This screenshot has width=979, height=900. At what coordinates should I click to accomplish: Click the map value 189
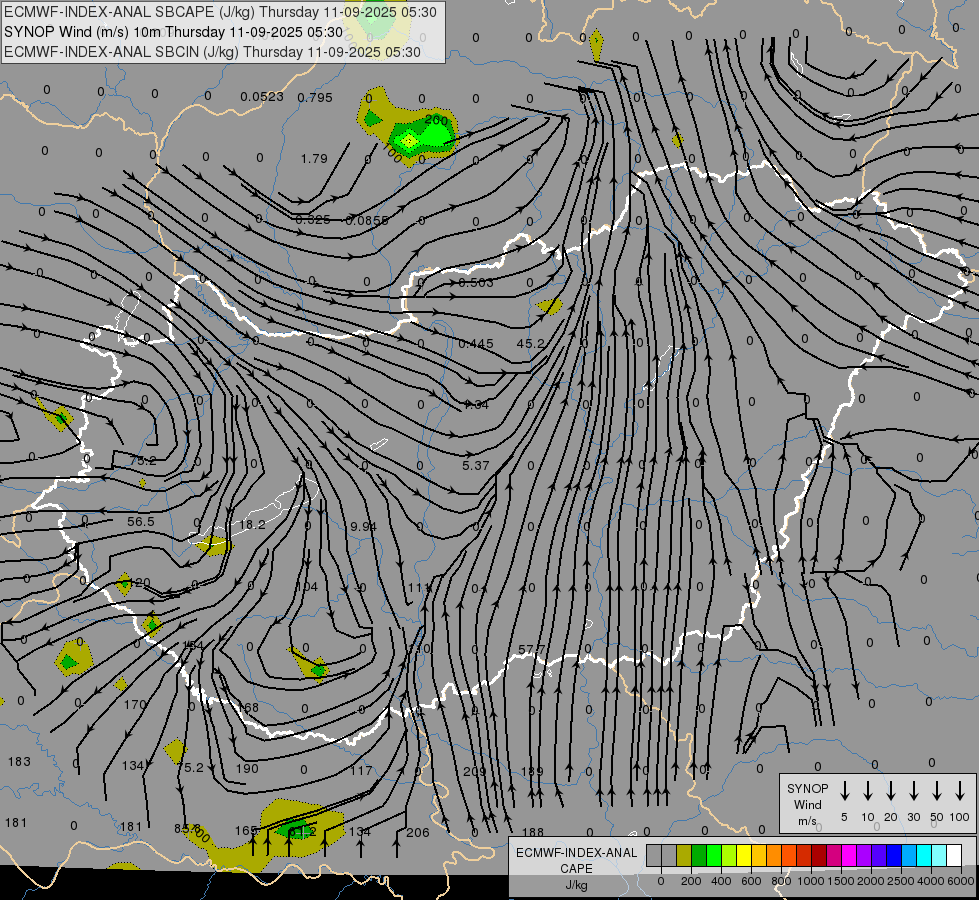coord(532,771)
